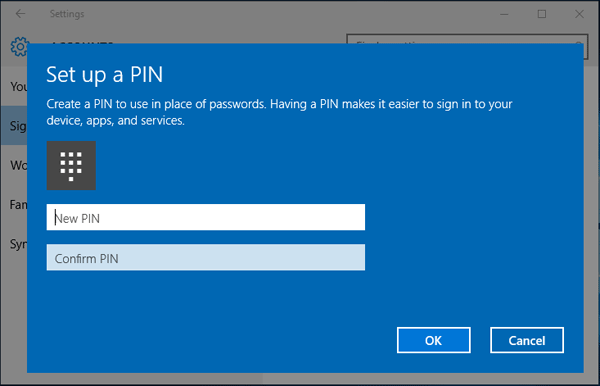The image size is (600, 386).
Task: Go back with the Settings back arrow
Action: [20, 14]
